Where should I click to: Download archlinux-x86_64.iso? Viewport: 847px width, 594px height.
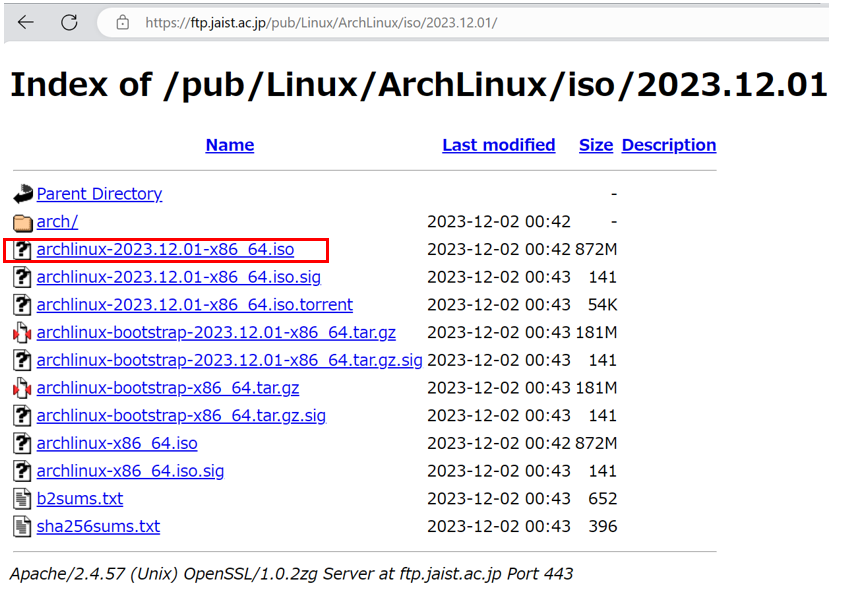pyautogui.click(x=117, y=443)
